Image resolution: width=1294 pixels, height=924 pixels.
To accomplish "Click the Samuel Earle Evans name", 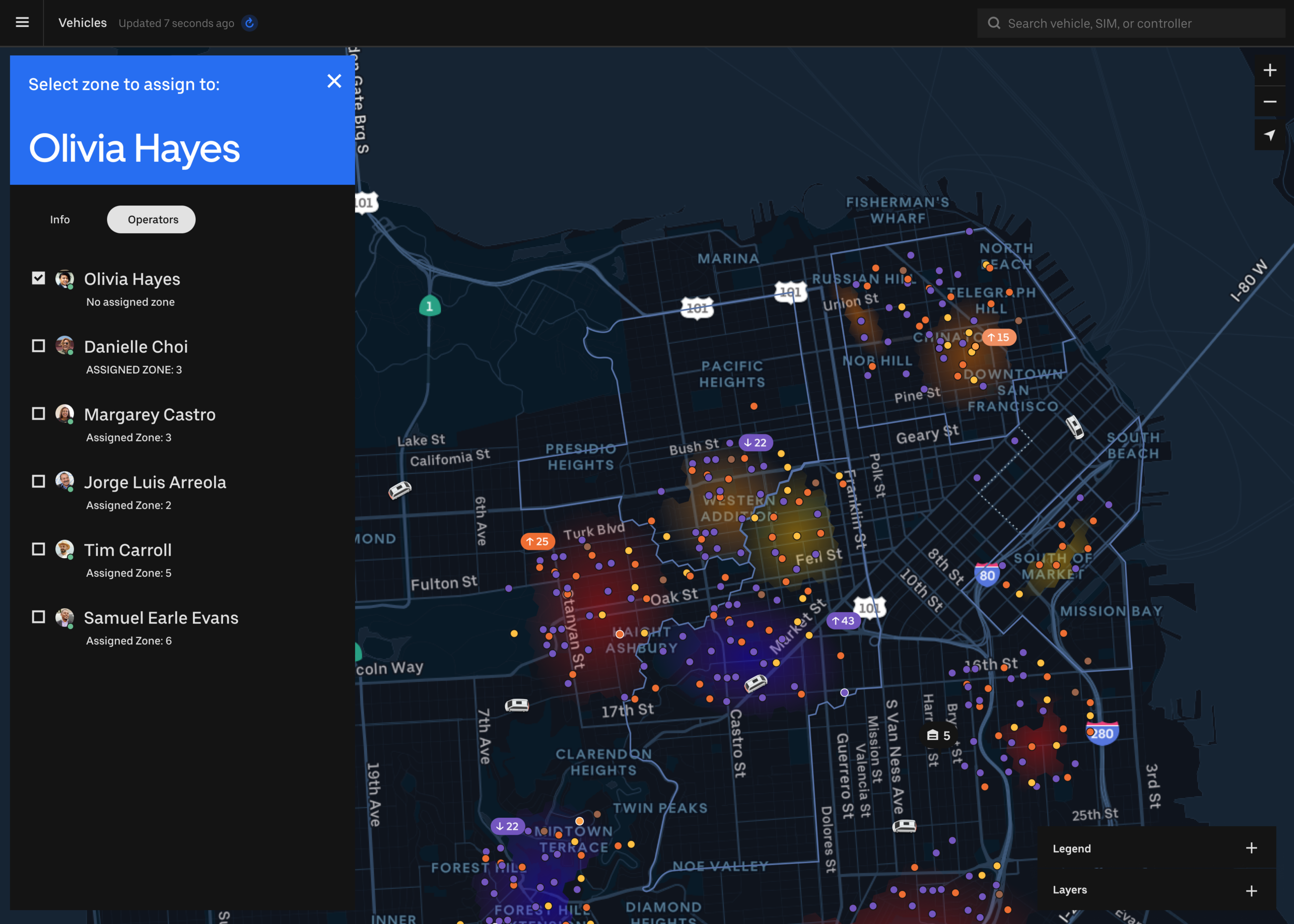I will point(161,617).
